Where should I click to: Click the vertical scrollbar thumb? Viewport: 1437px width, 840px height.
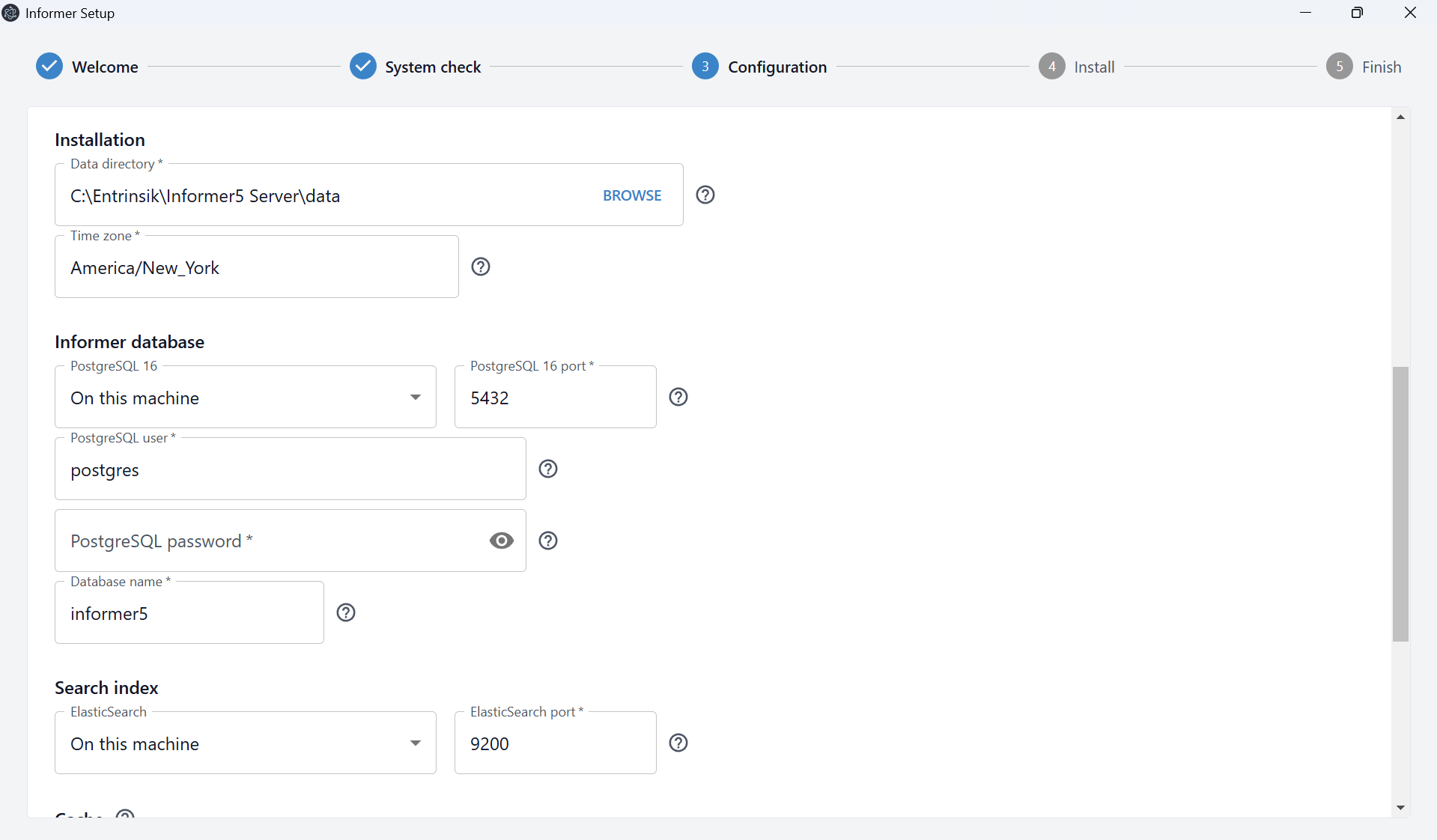tap(1400, 504)
